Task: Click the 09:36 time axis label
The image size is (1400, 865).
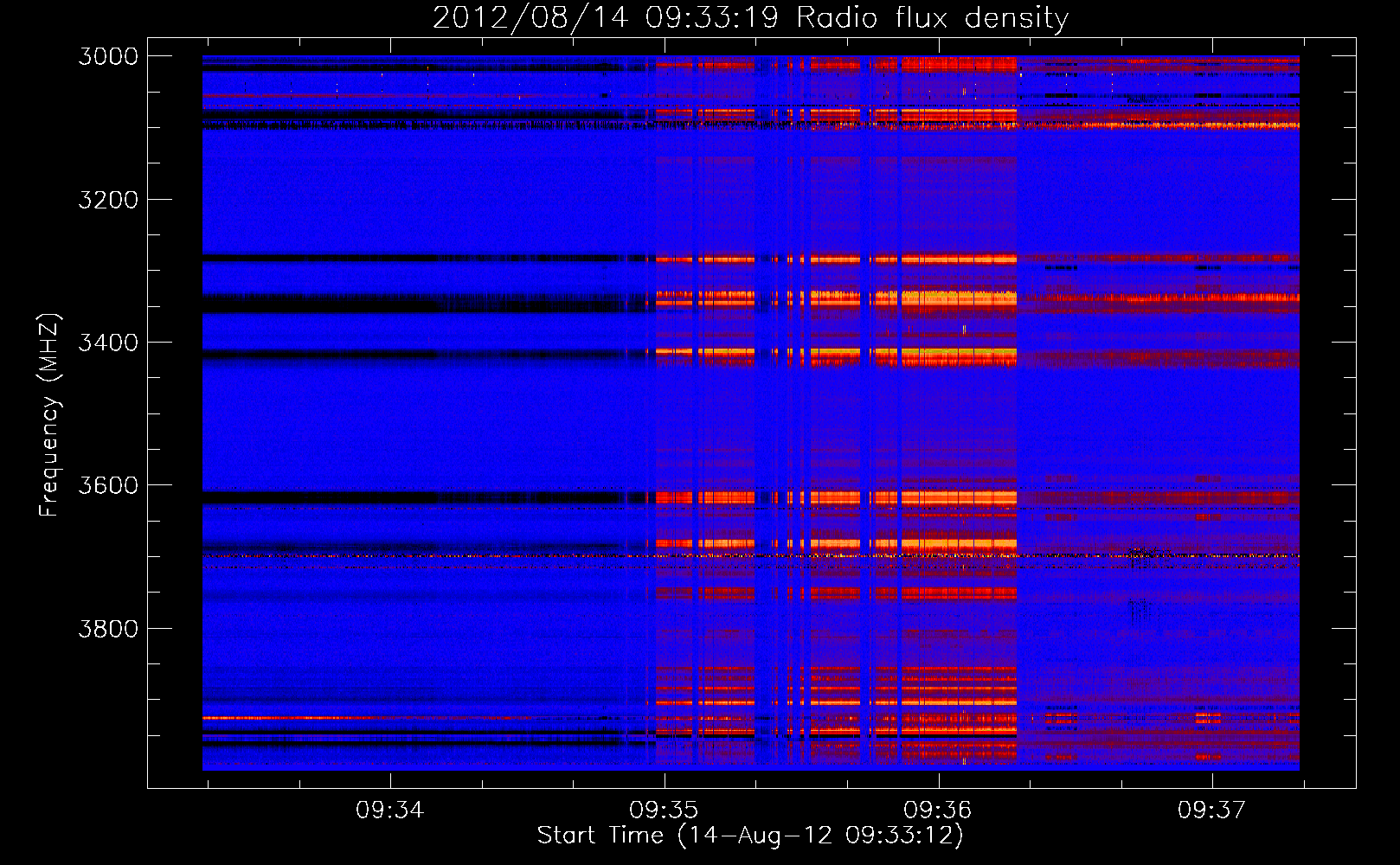Action: coord(938,810)
